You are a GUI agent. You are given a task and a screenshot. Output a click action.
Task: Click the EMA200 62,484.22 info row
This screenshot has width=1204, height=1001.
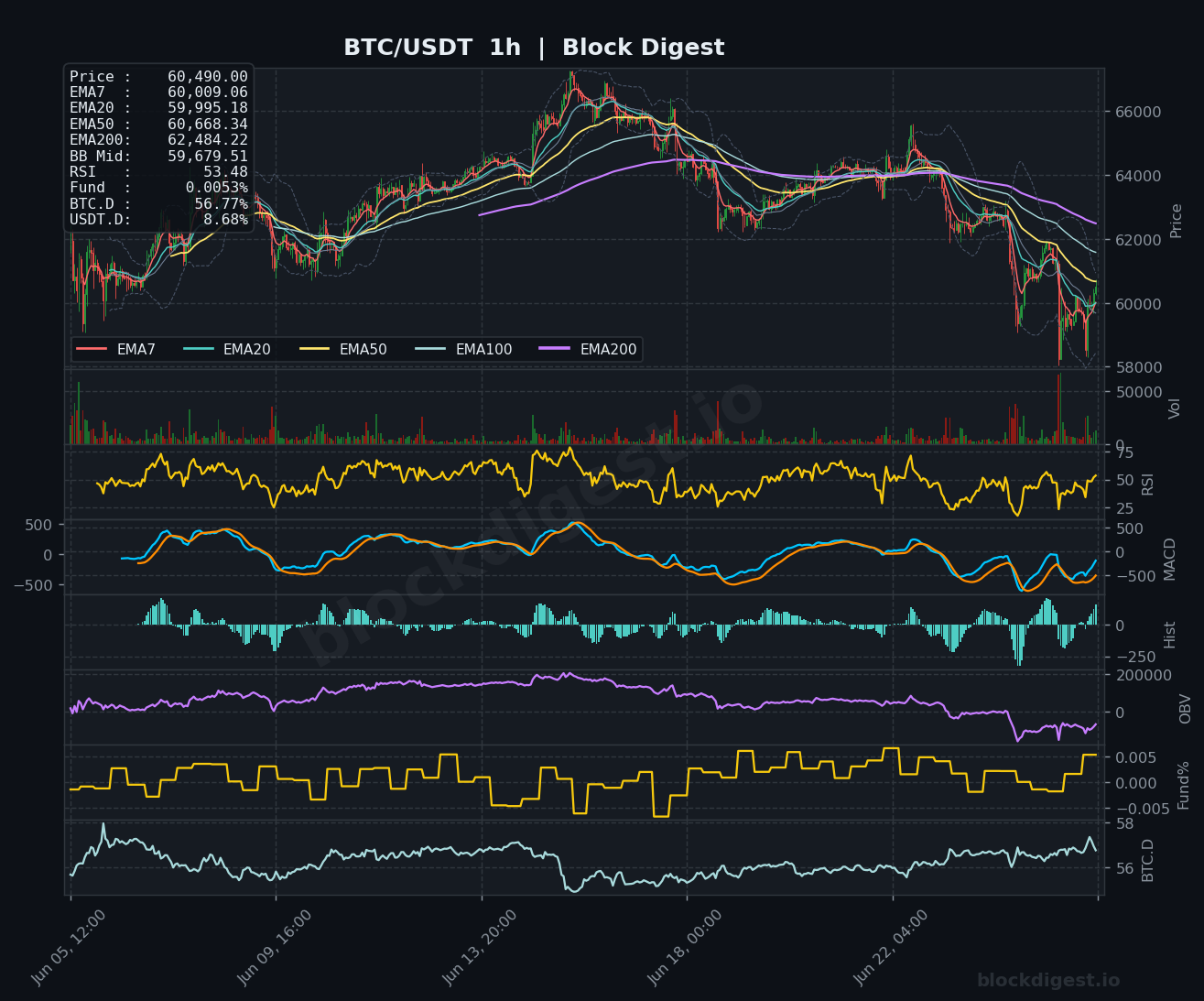(158, 140)
